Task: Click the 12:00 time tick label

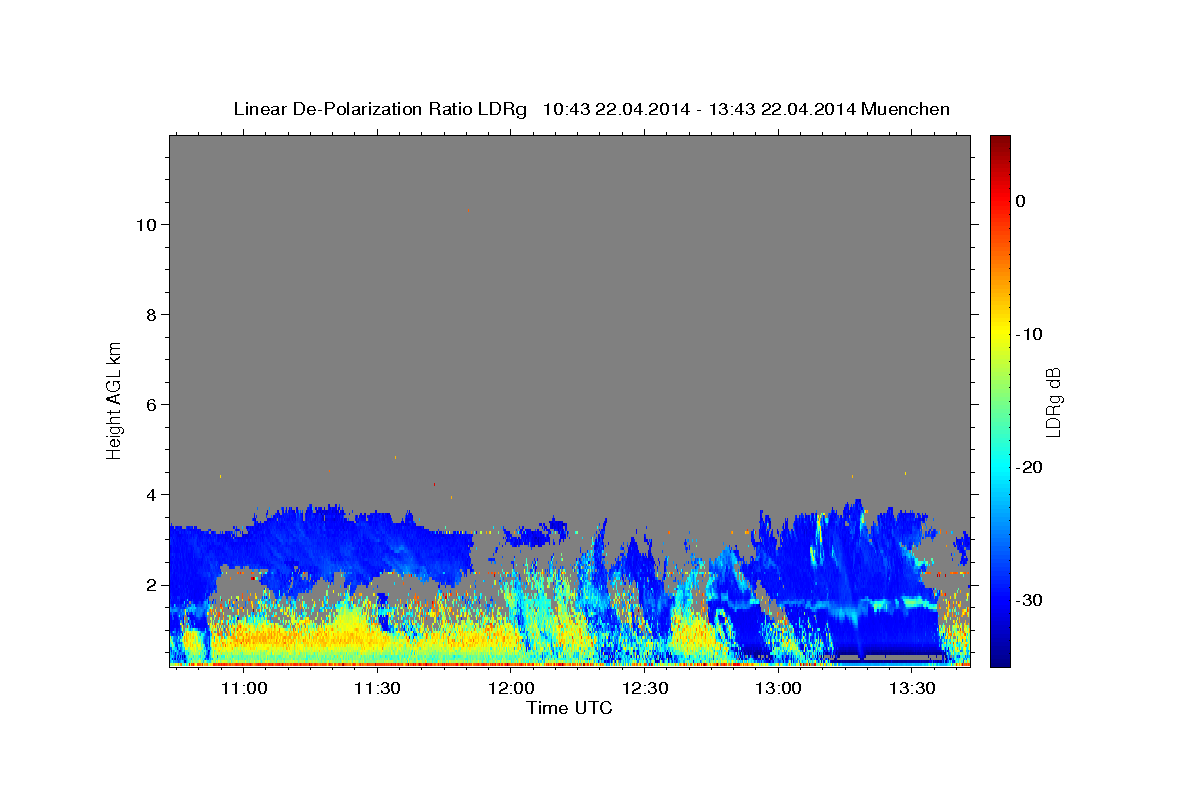Action: [x=511, y=688]
